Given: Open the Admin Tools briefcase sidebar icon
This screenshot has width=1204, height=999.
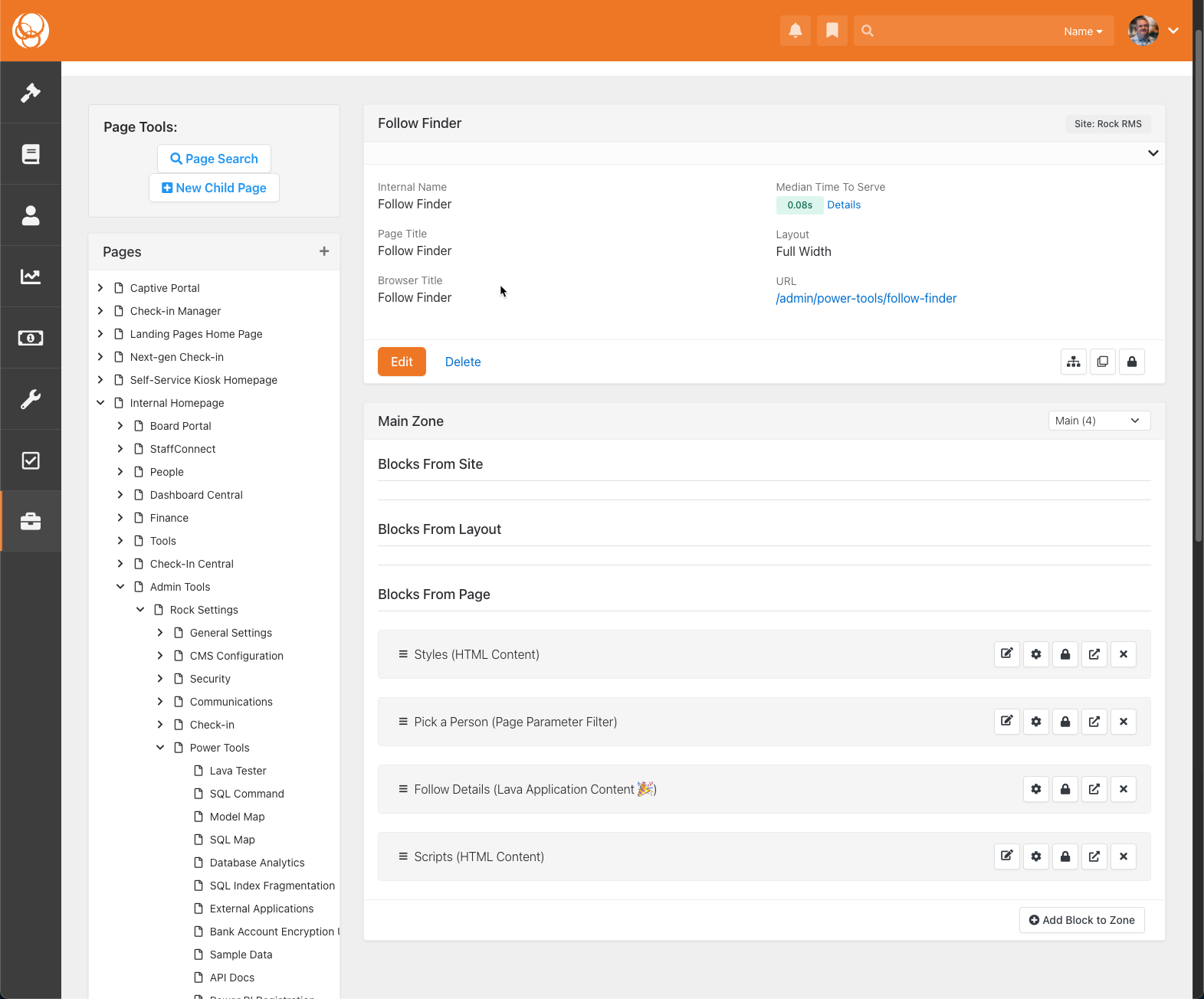Looking at the screenshot, I should [31, 522].
